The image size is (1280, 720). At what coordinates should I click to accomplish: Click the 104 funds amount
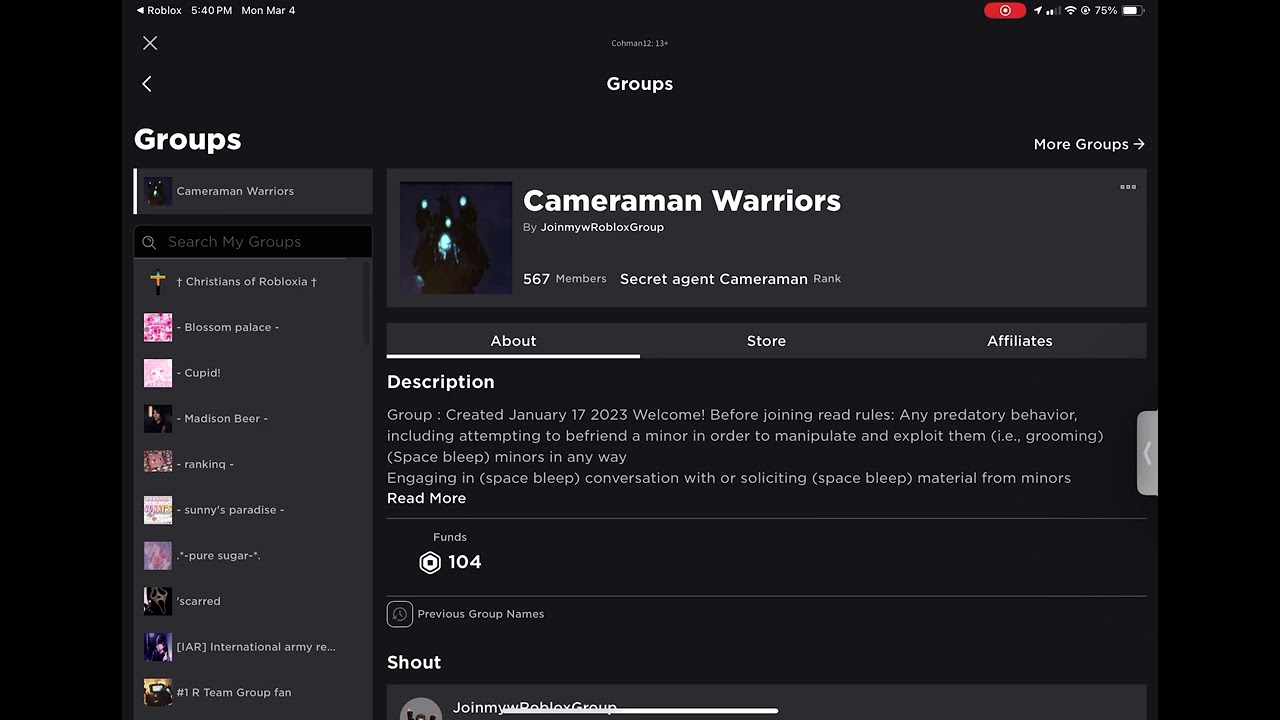465,562
